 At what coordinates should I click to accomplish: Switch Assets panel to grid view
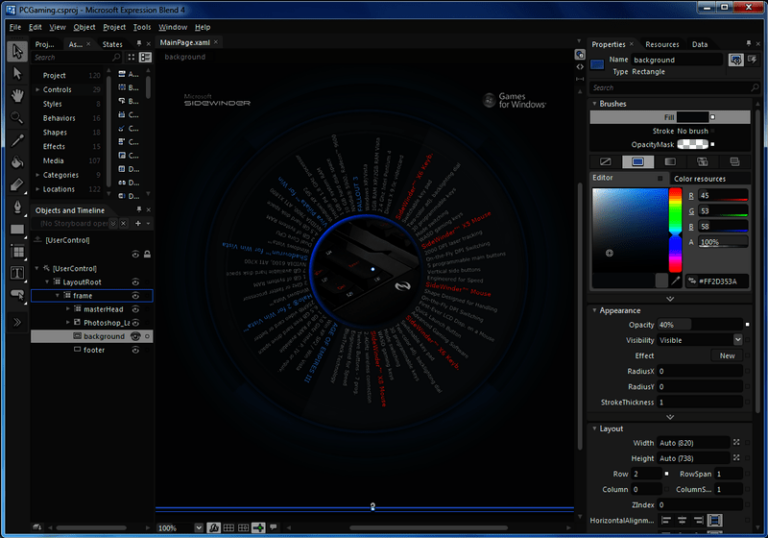[x=131, y=57]
